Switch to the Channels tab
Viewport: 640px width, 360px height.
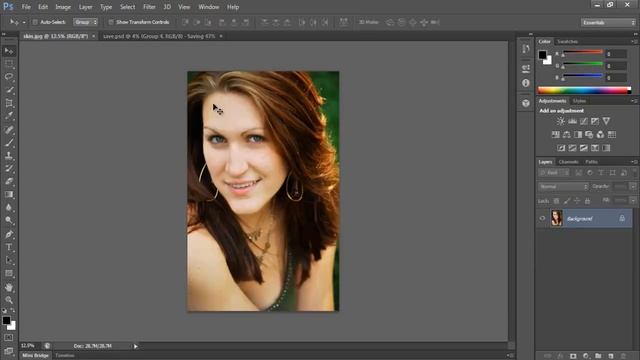pyautogui.click(x=569, y=162)
